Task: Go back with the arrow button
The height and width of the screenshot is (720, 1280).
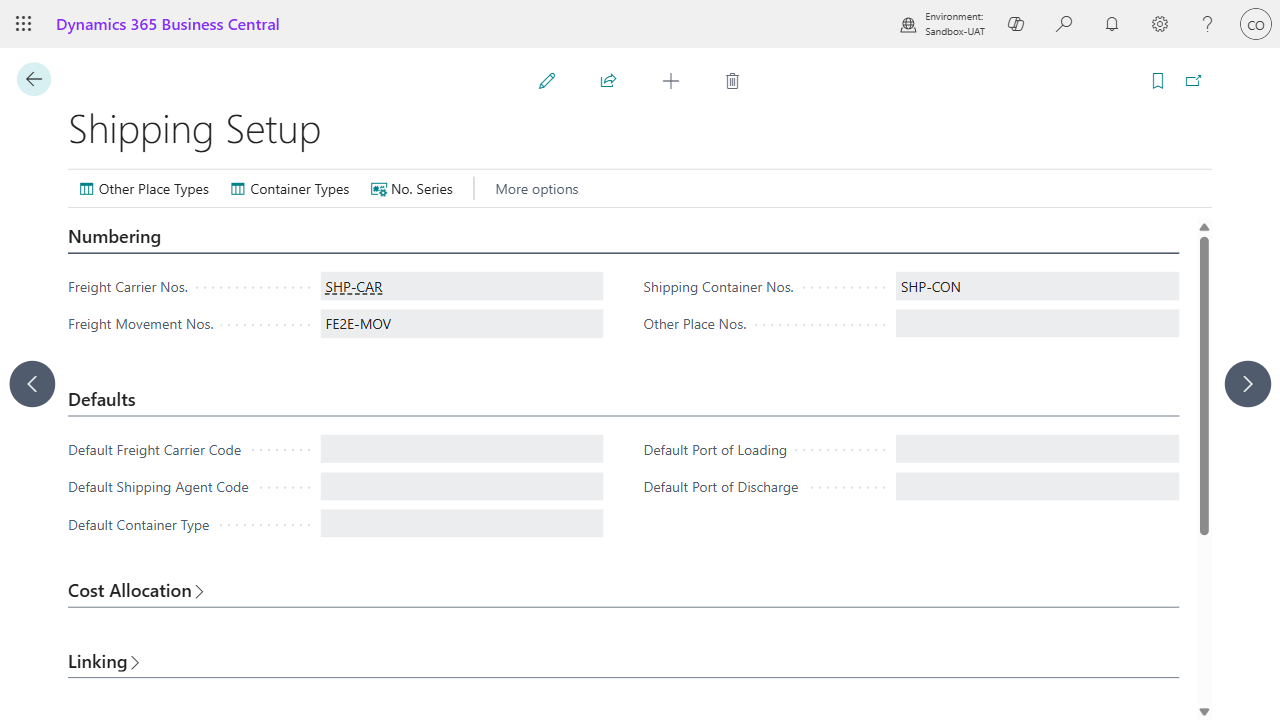Action: [x=34, y=79]
